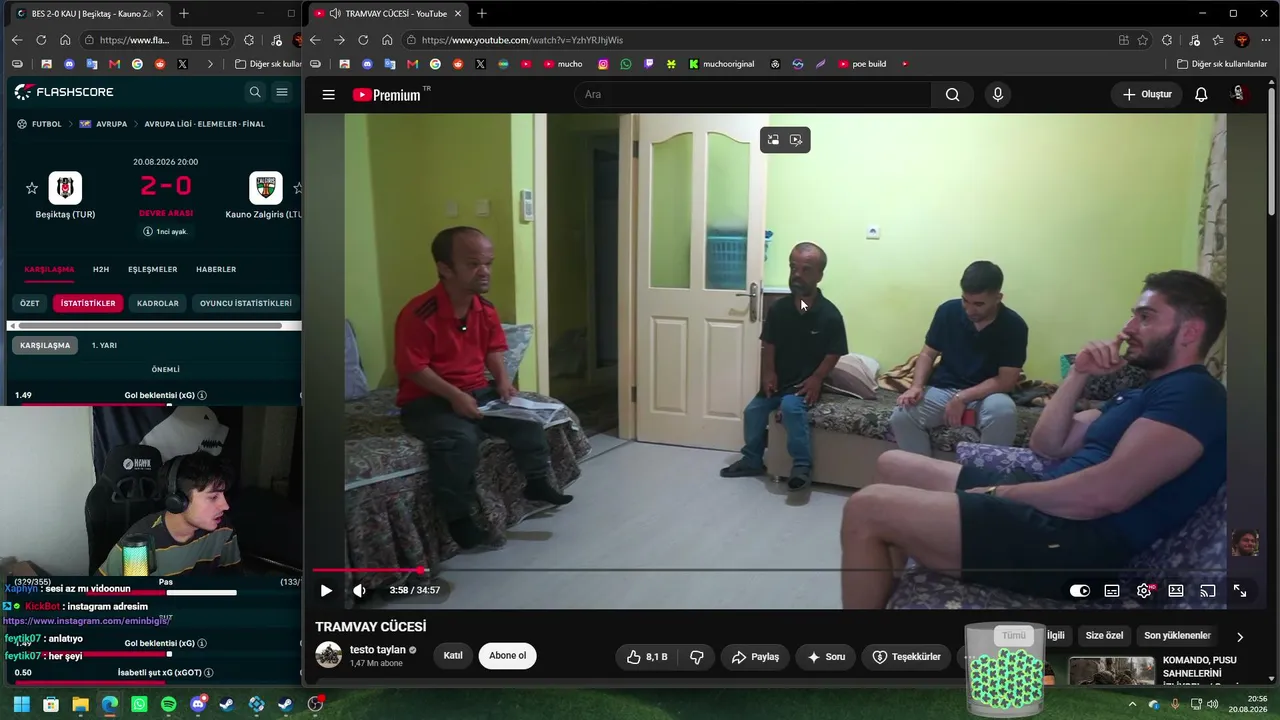Image resolution: width=1280 pixels, height=720 pixels.
Task: Expand hidden bookmarks chevron in Flashscore window
Action: [x=209, y=64]
